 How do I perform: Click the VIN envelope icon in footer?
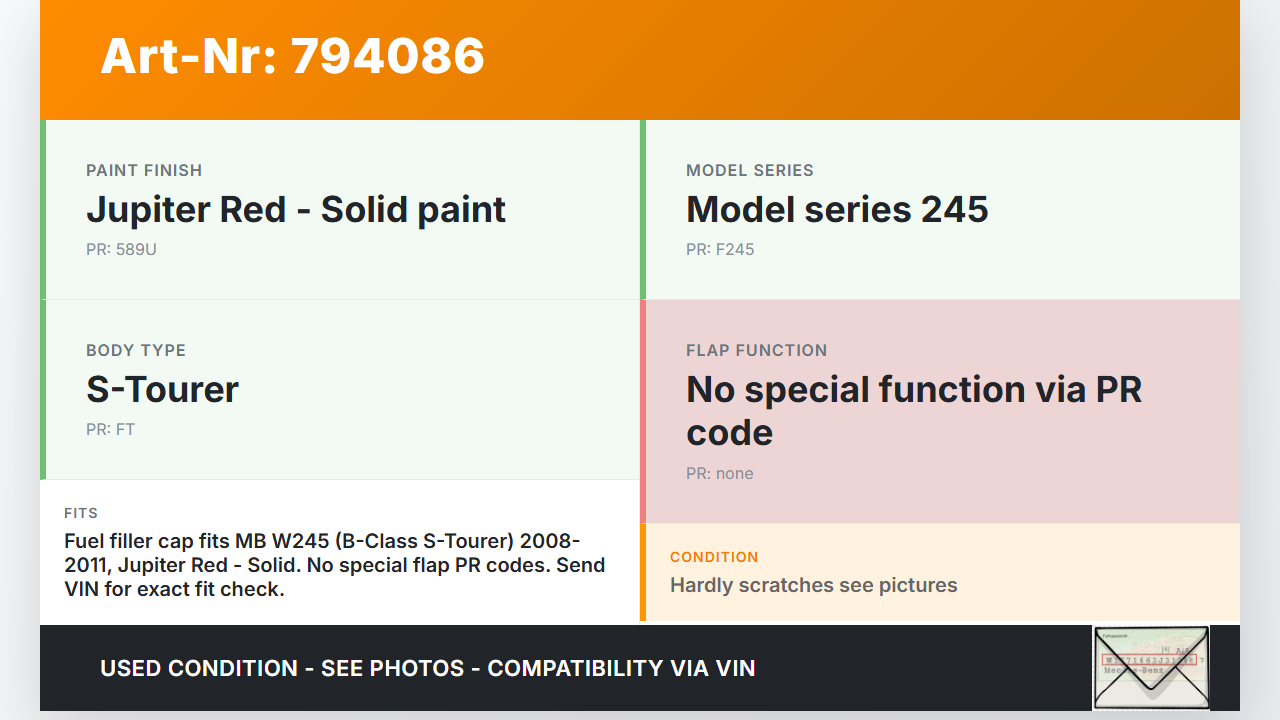1151,667
